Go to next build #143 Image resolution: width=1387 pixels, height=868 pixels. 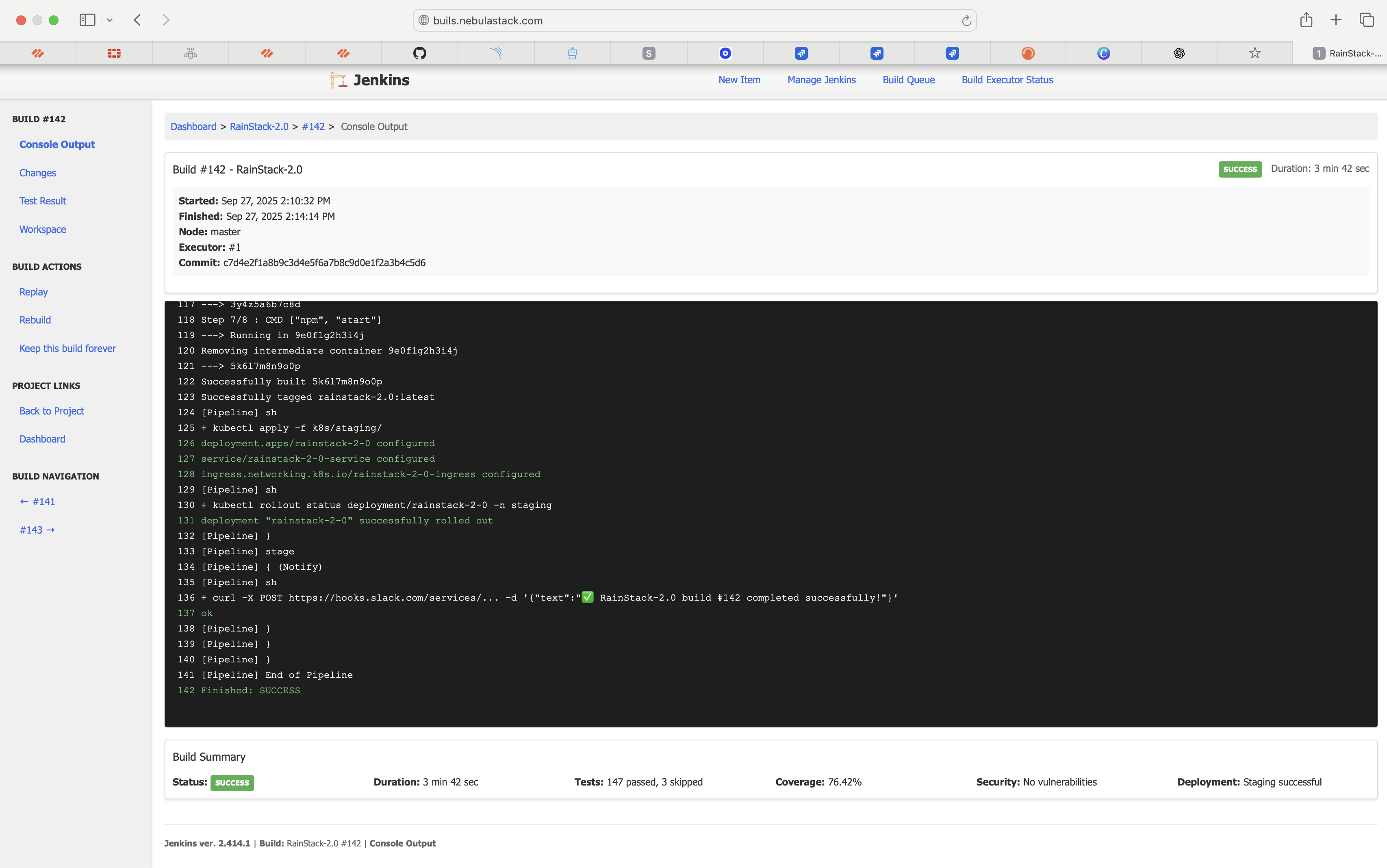click(37, 530)
